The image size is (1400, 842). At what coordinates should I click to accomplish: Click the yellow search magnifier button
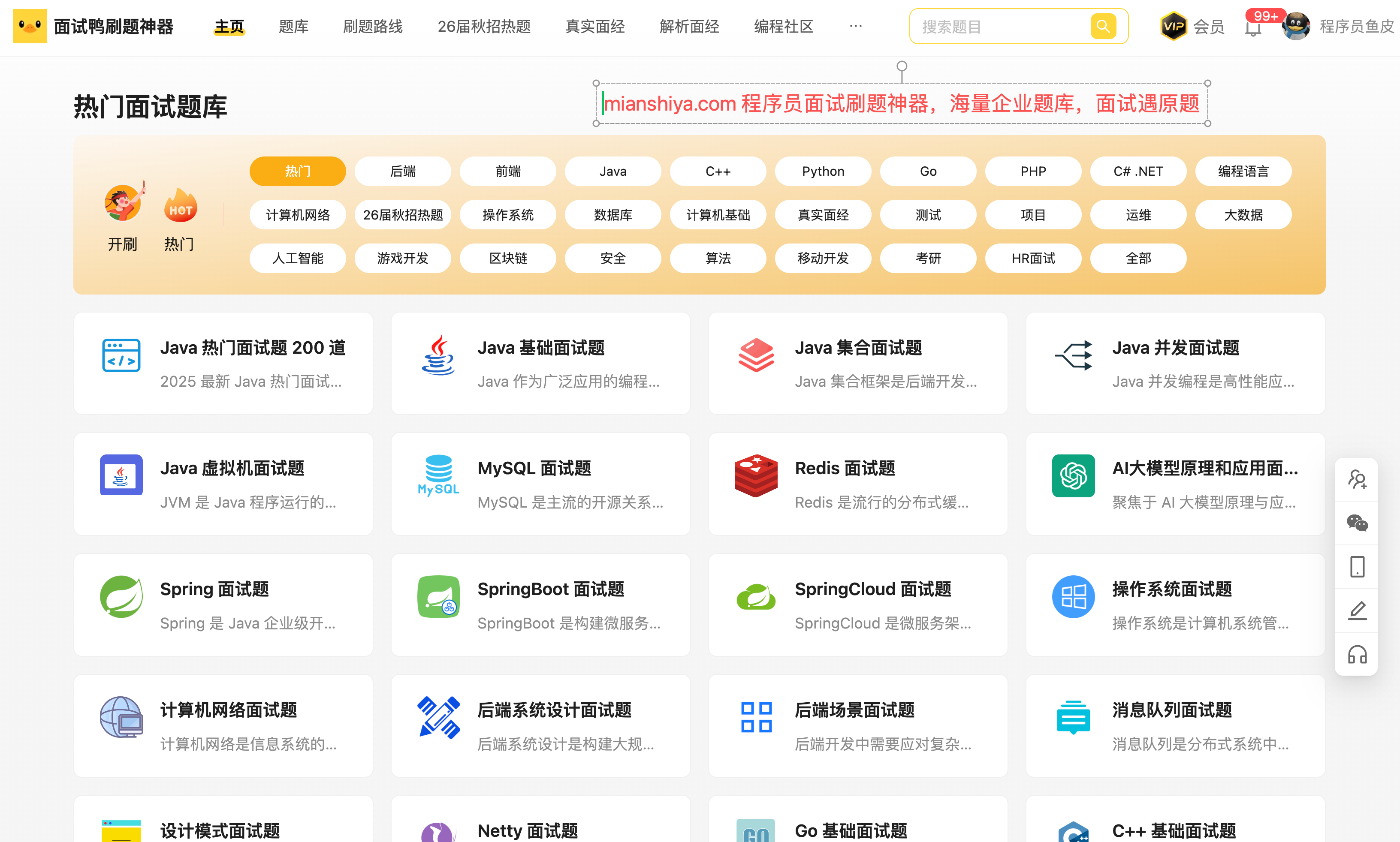[1103, 26]
